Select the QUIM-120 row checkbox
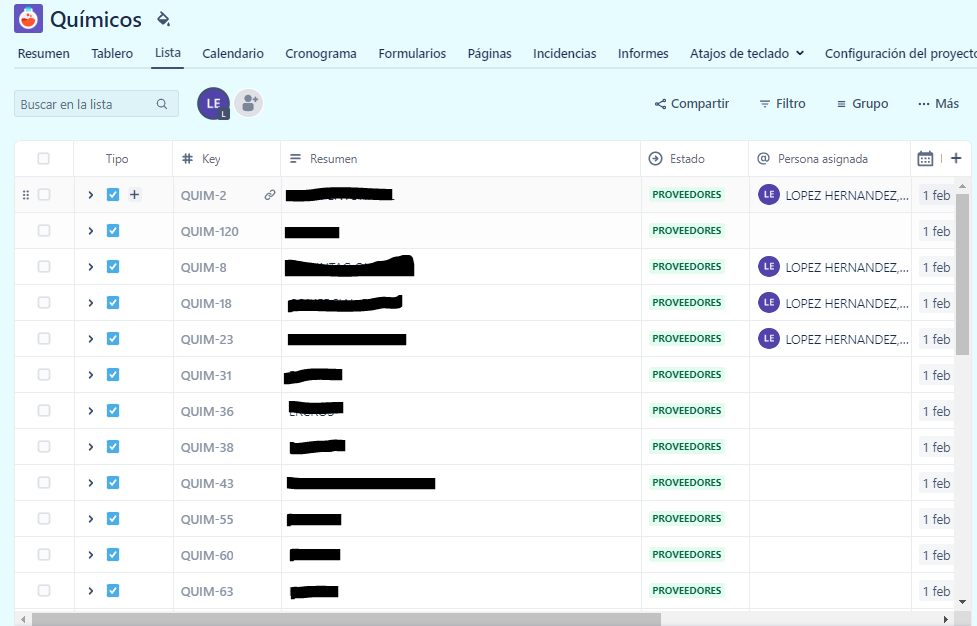This screenshot has width=977, height=626. 44,231
